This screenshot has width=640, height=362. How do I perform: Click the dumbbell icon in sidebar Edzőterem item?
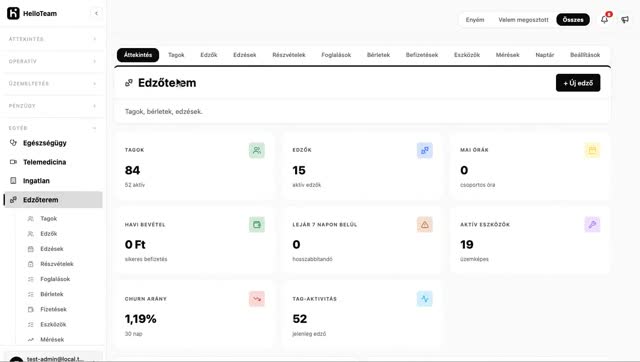pyautogui.click(x=13, y=200)
